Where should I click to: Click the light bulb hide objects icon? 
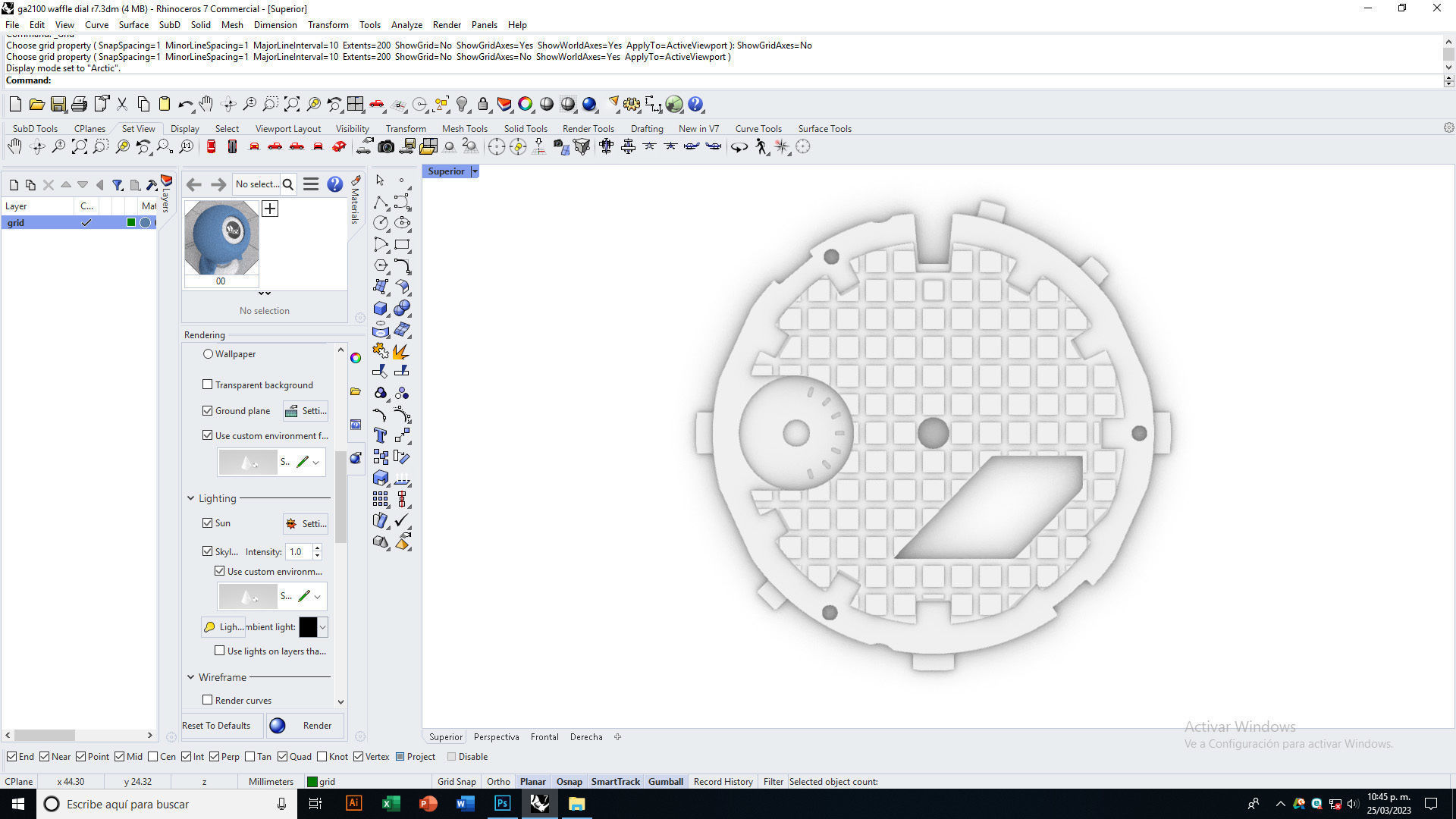click(462, 105)
